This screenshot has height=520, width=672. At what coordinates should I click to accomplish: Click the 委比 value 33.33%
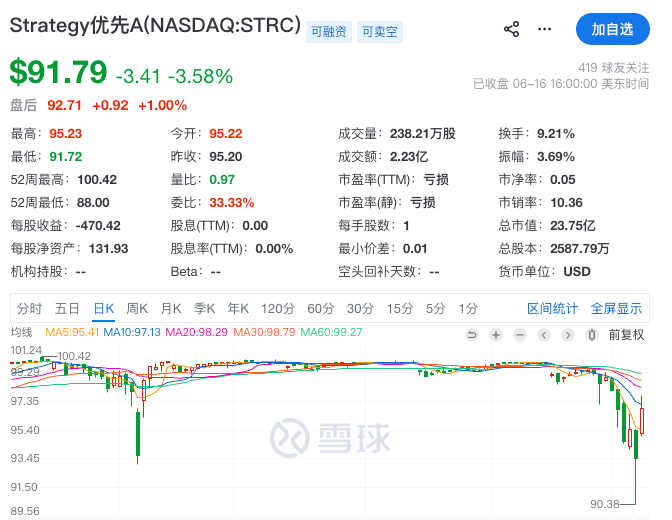[232, 203]
